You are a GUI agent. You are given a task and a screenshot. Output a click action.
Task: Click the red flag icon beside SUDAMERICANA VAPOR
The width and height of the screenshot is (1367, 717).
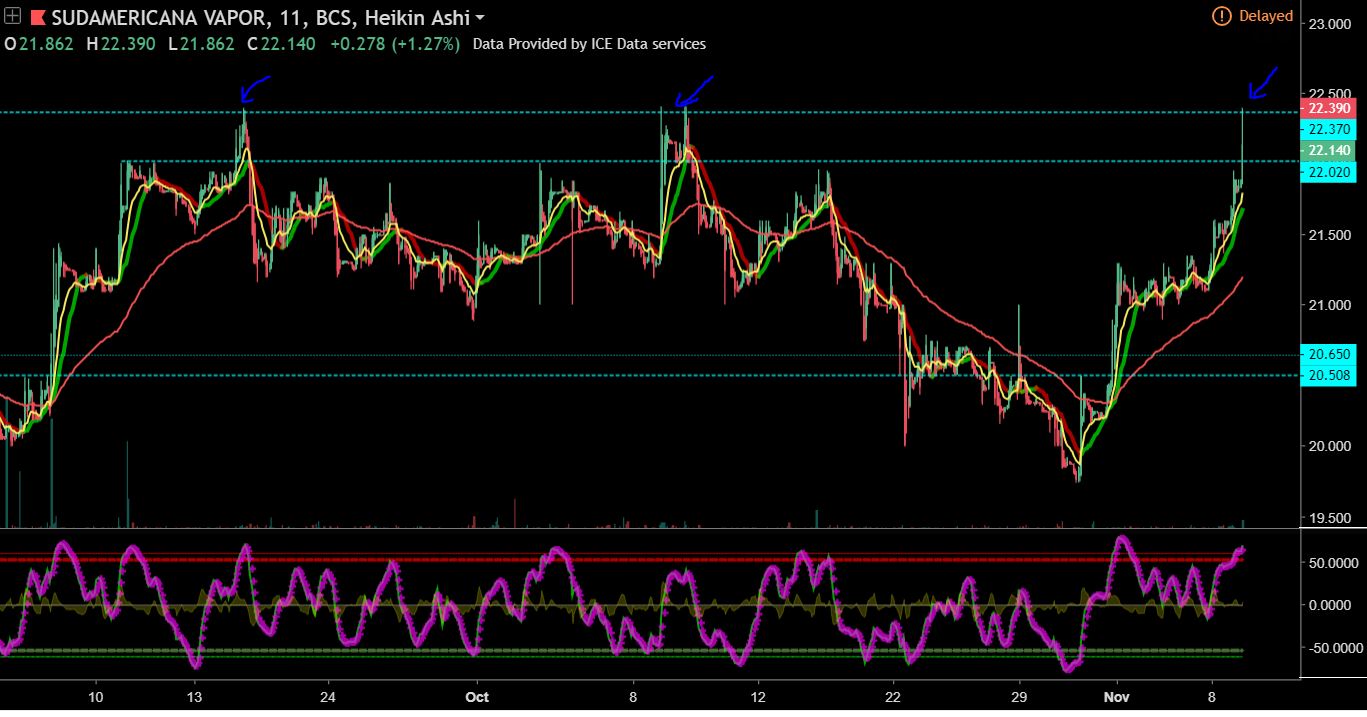click(37, 18)
